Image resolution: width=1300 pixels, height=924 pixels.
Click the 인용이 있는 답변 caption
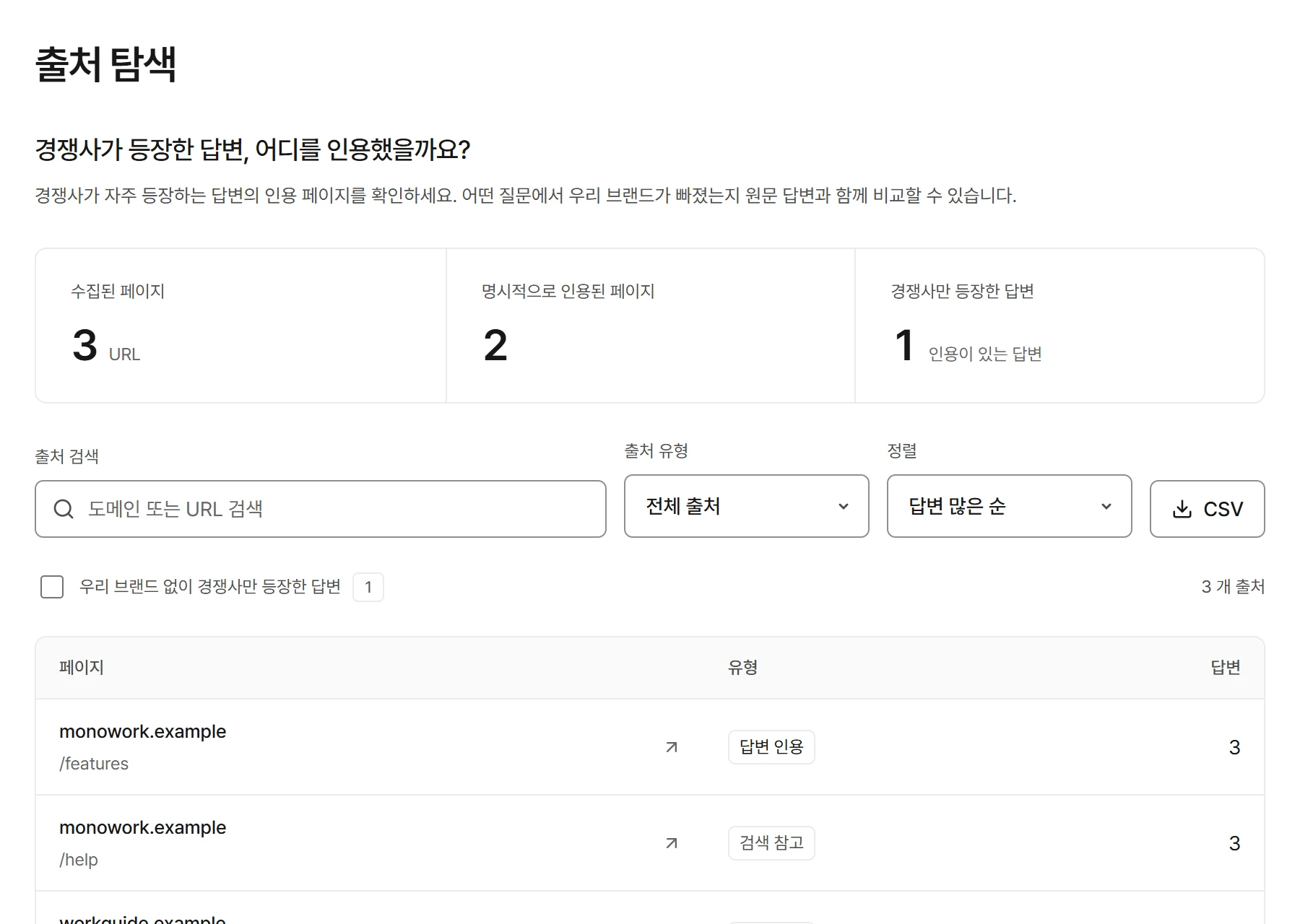coord(985,354)
